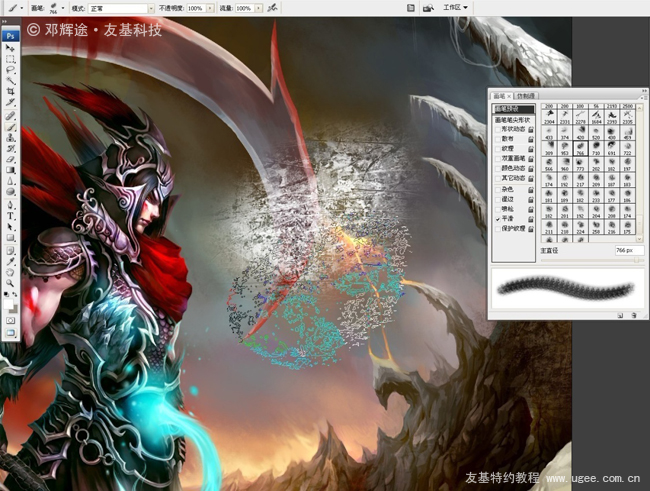
Task: Select the Gradient tool
Action: pyautogui.click(x=10, y=170)
